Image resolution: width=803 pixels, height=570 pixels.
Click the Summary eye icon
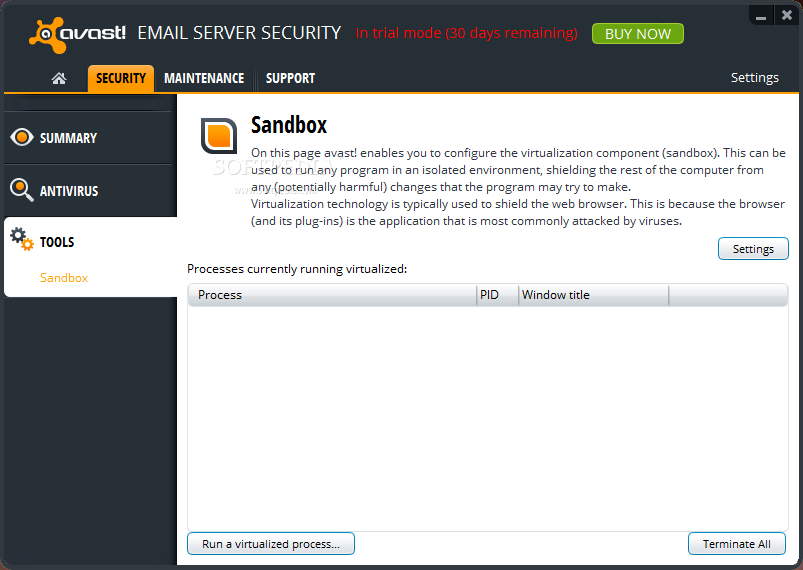pos(22,137)
